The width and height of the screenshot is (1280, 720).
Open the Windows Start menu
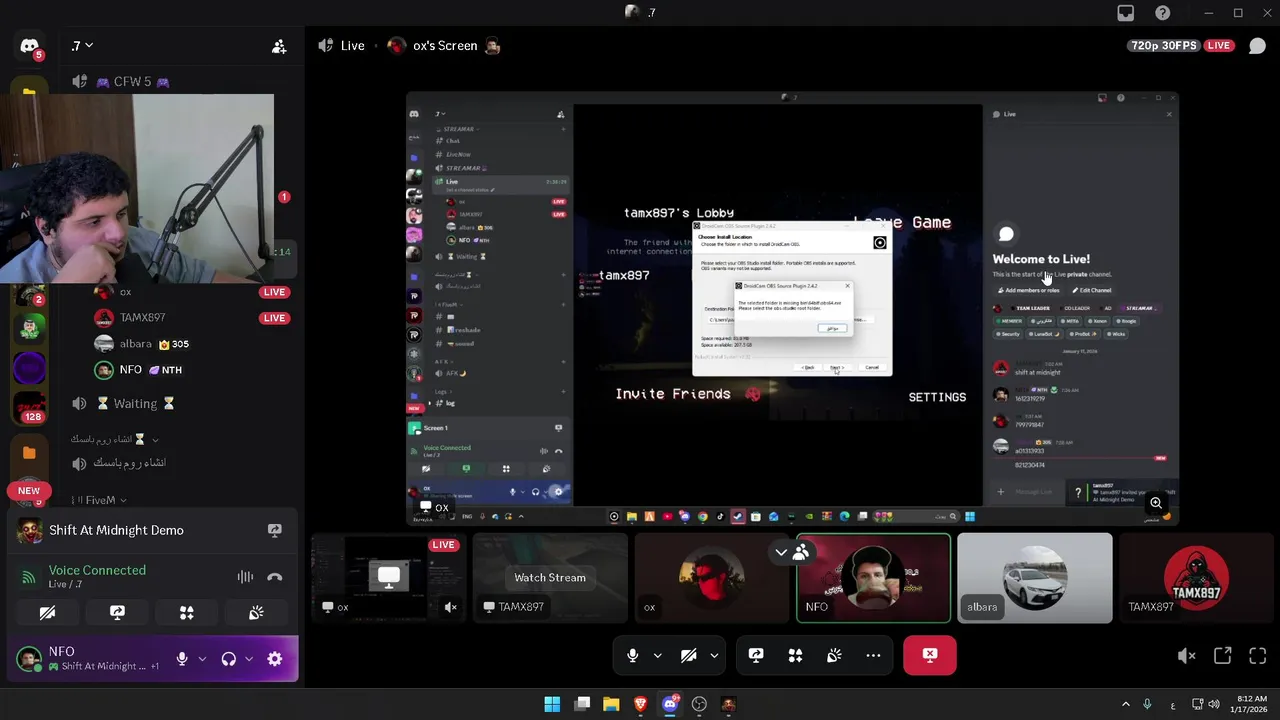click(x=552, y=704)
